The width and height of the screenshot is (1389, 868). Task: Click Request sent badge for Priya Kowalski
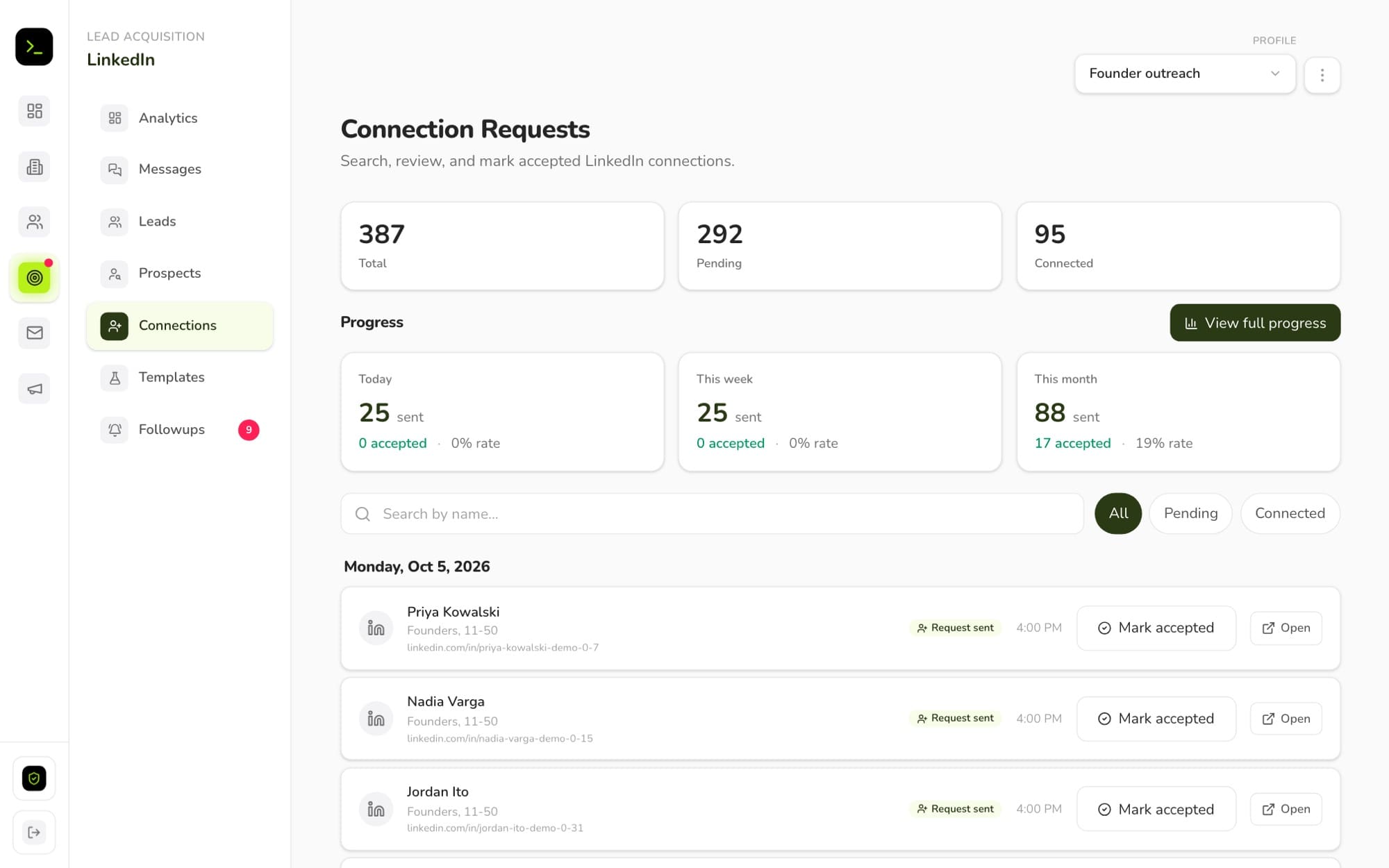click(955, 628)
